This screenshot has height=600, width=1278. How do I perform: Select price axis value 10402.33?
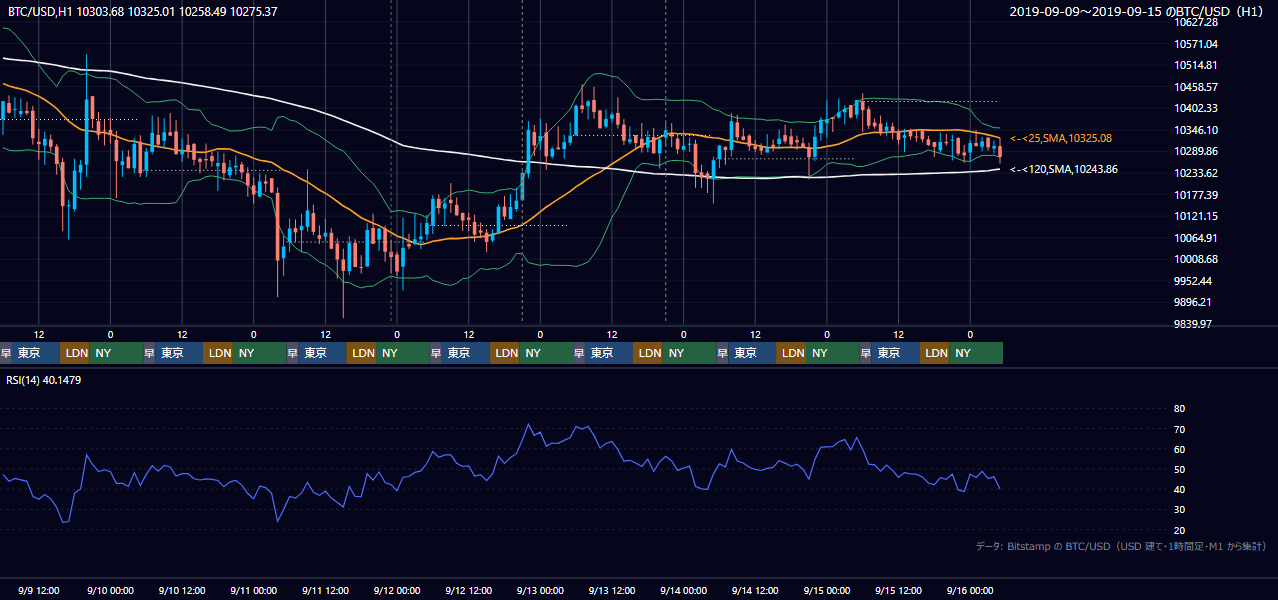(x=1196, y=108)
